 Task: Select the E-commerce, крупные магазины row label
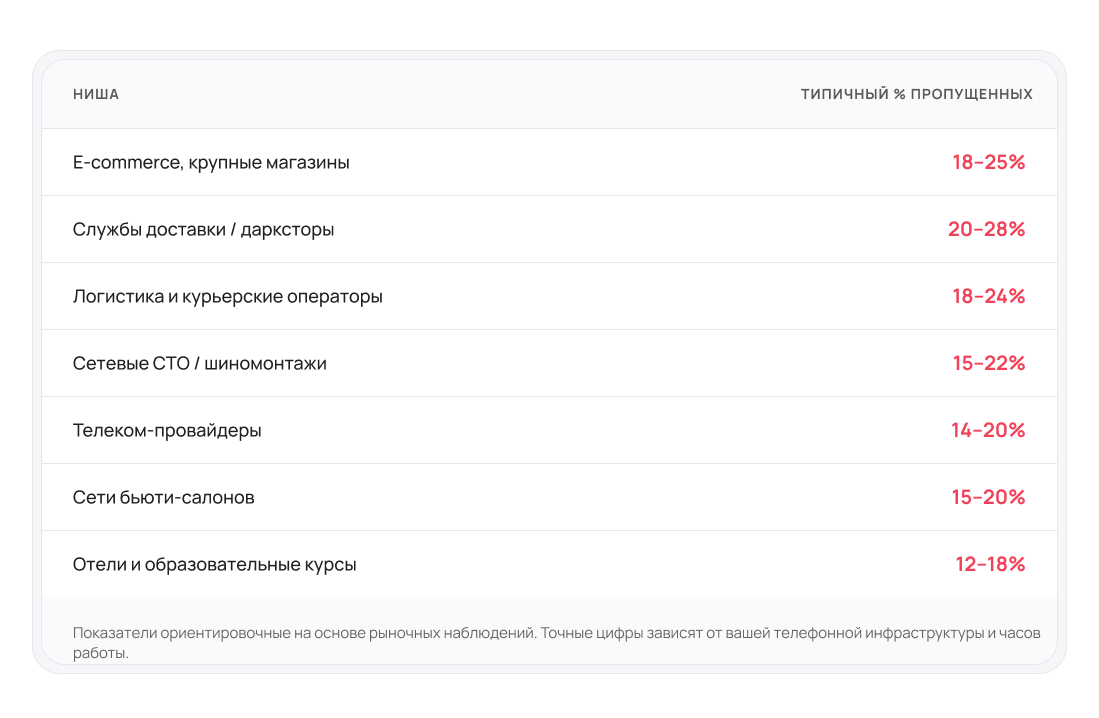211,162
